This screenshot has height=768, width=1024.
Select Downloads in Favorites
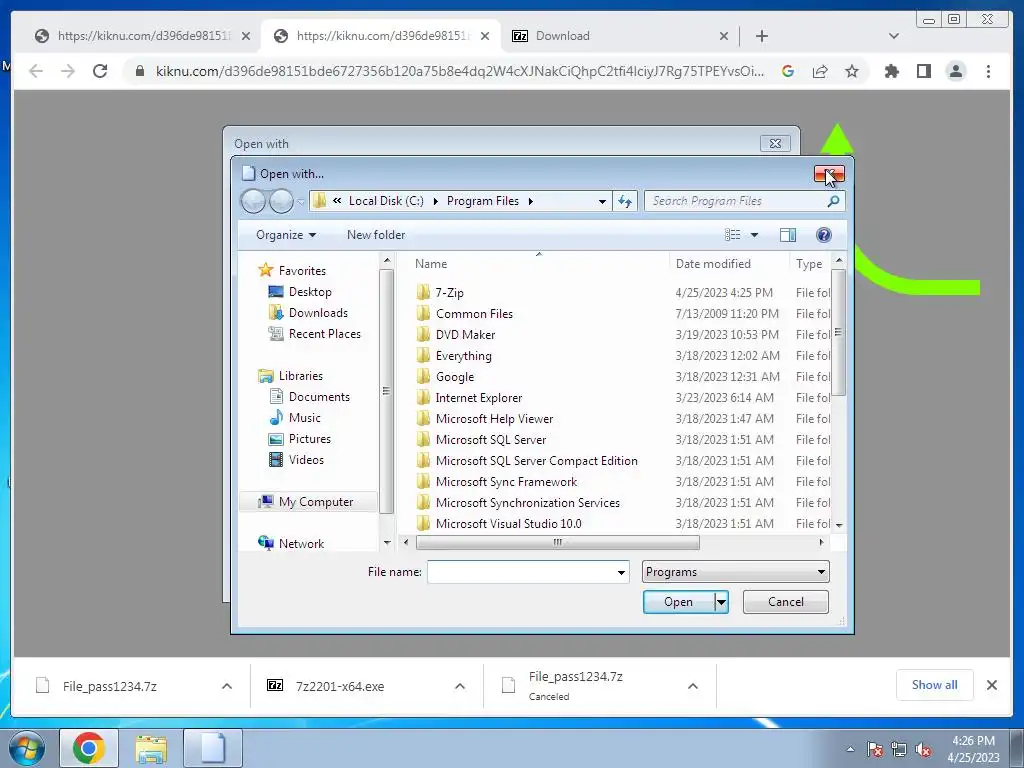(317, 313)
